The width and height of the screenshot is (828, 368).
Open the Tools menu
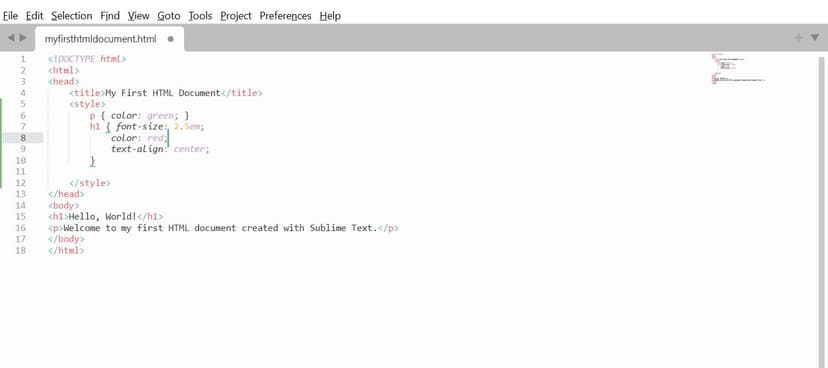200,16
